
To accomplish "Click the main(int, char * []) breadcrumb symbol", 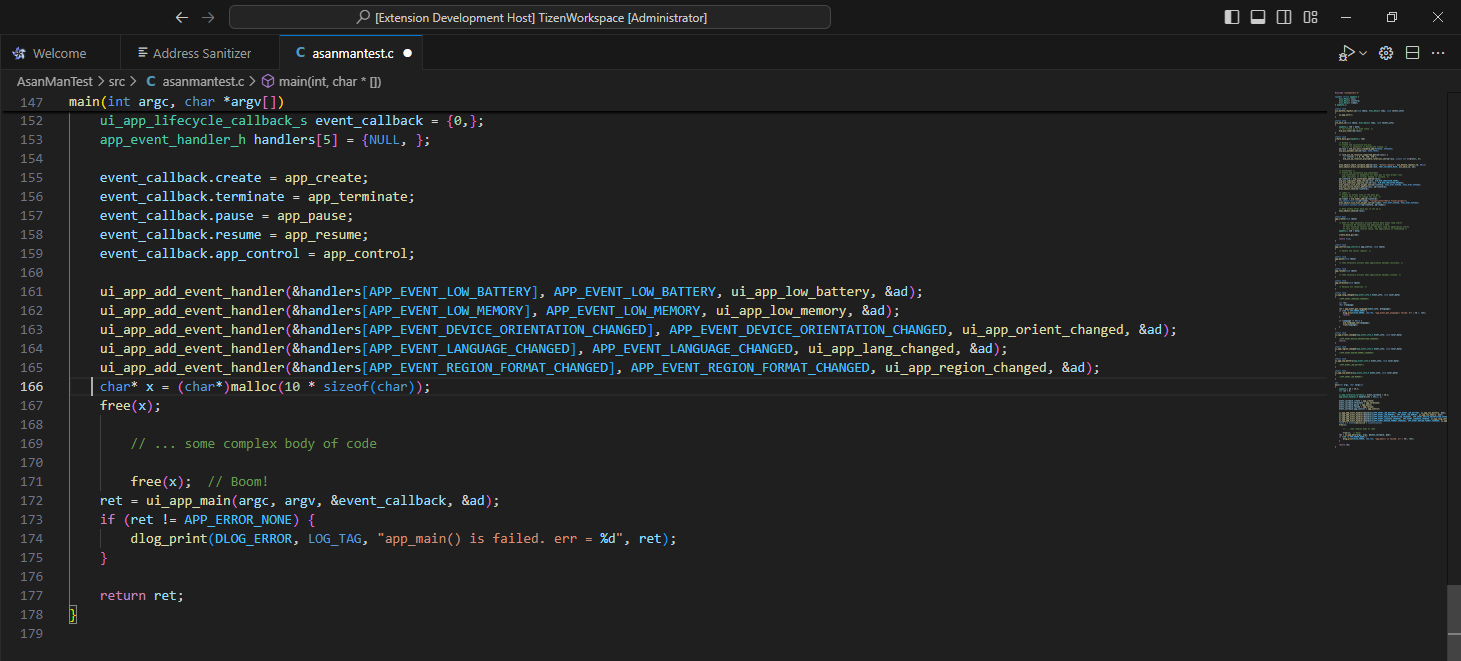I will tap(329, 81).
